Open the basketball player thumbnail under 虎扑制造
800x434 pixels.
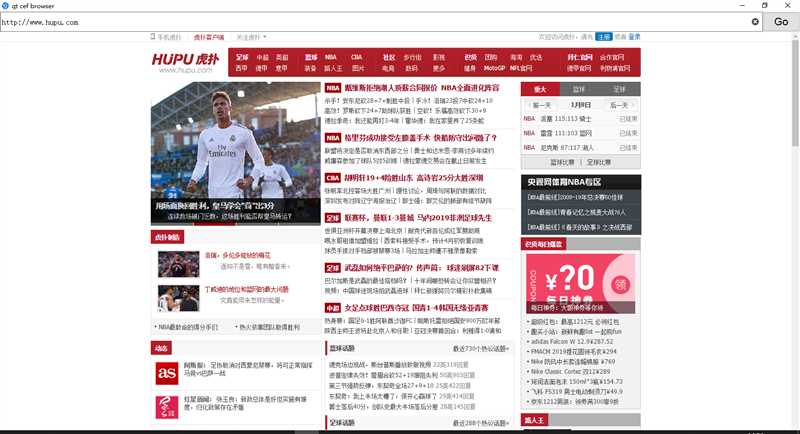pyautogui.click(x=179, y=264)
